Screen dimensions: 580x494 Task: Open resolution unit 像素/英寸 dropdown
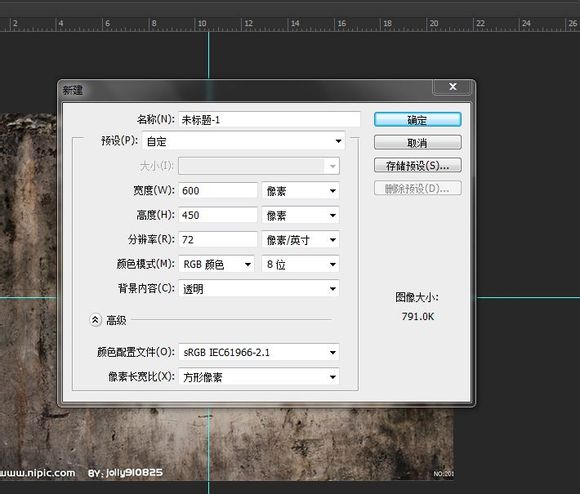pyautogui.click(x=300, y=240)
